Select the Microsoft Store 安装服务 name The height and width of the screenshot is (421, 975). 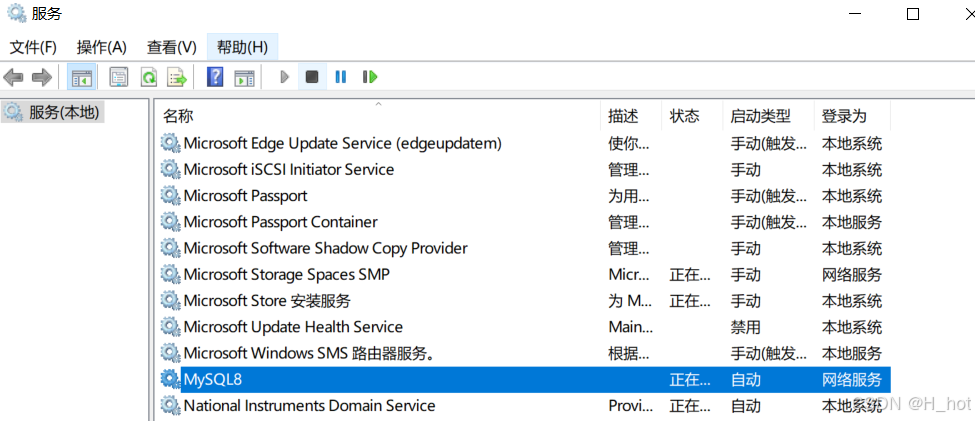pos(267,301)
